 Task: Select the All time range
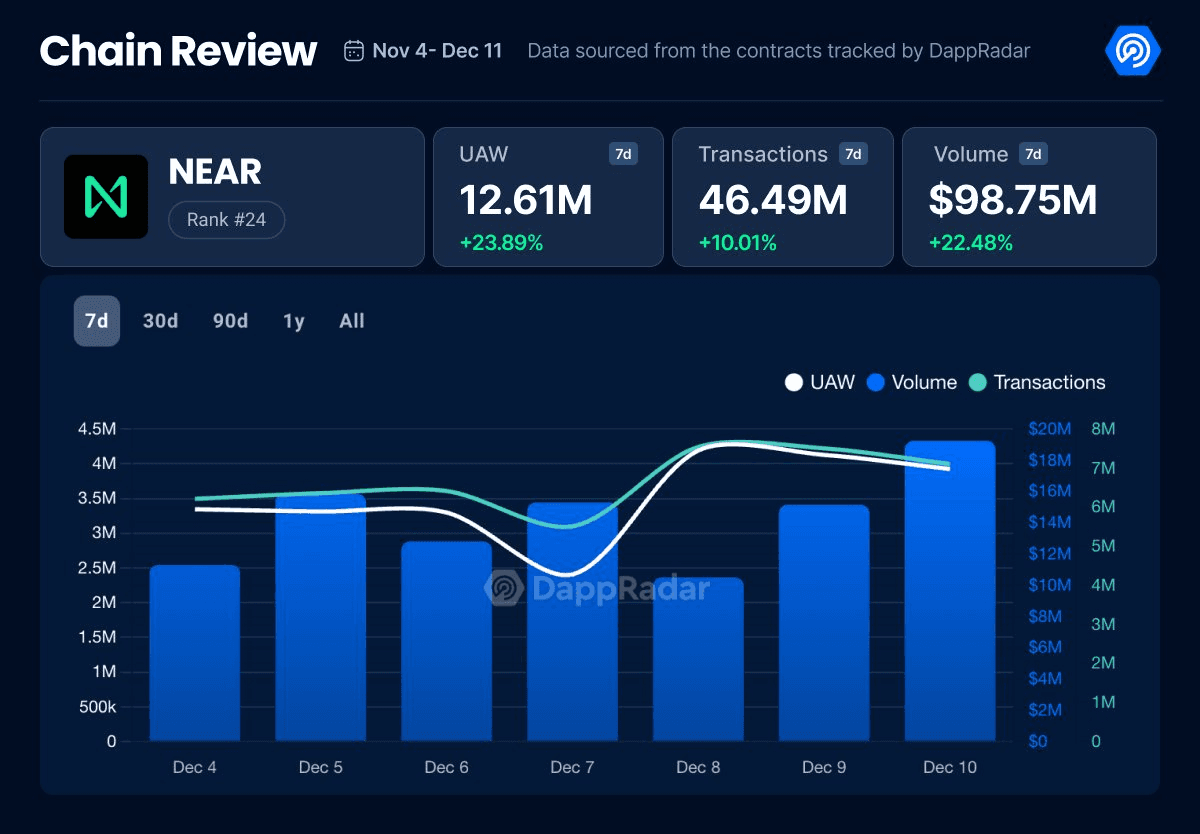352,321
